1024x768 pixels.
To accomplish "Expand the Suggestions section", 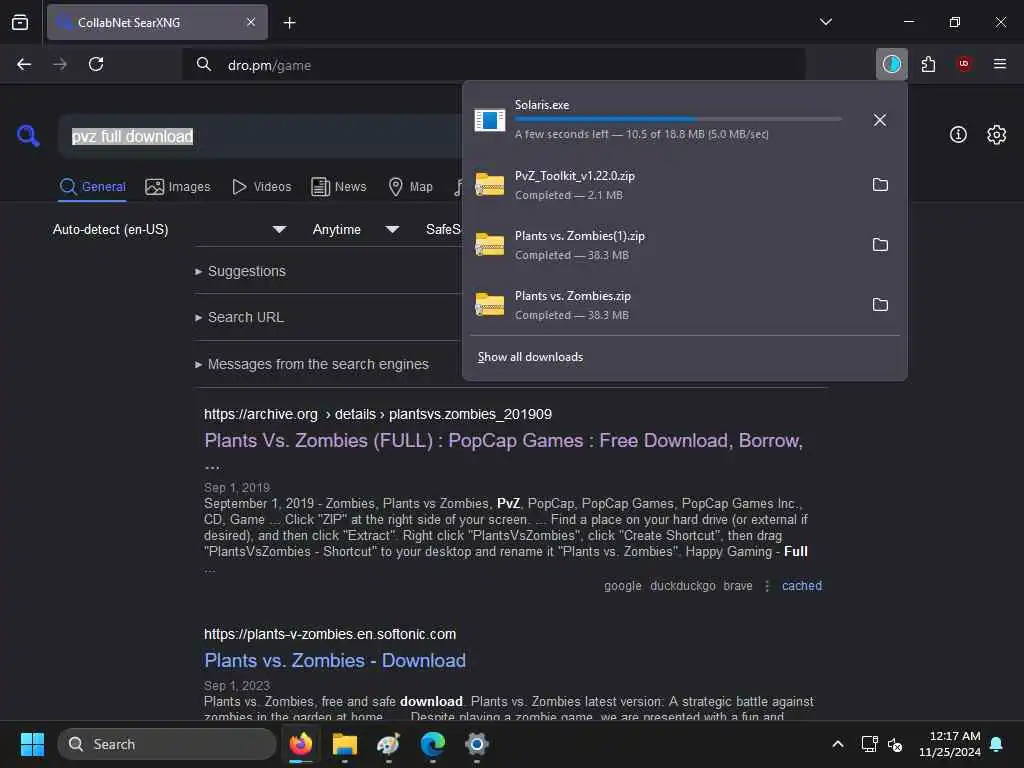I will (240, 272).
